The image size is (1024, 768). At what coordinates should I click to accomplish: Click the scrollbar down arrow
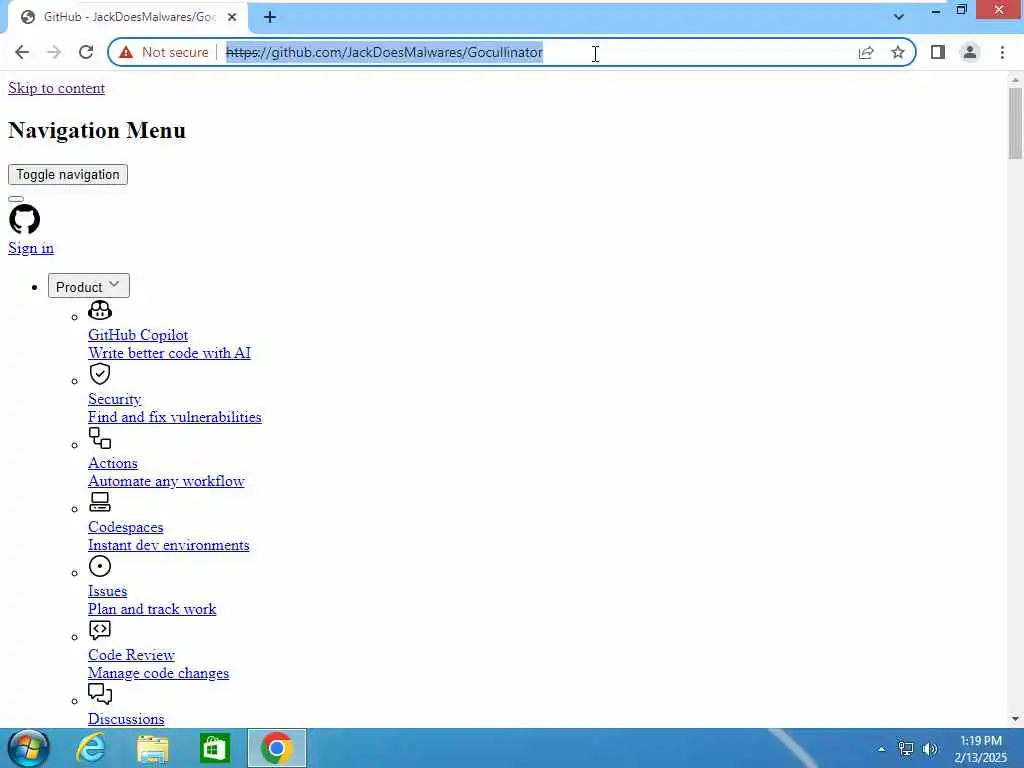[1015, 719]
